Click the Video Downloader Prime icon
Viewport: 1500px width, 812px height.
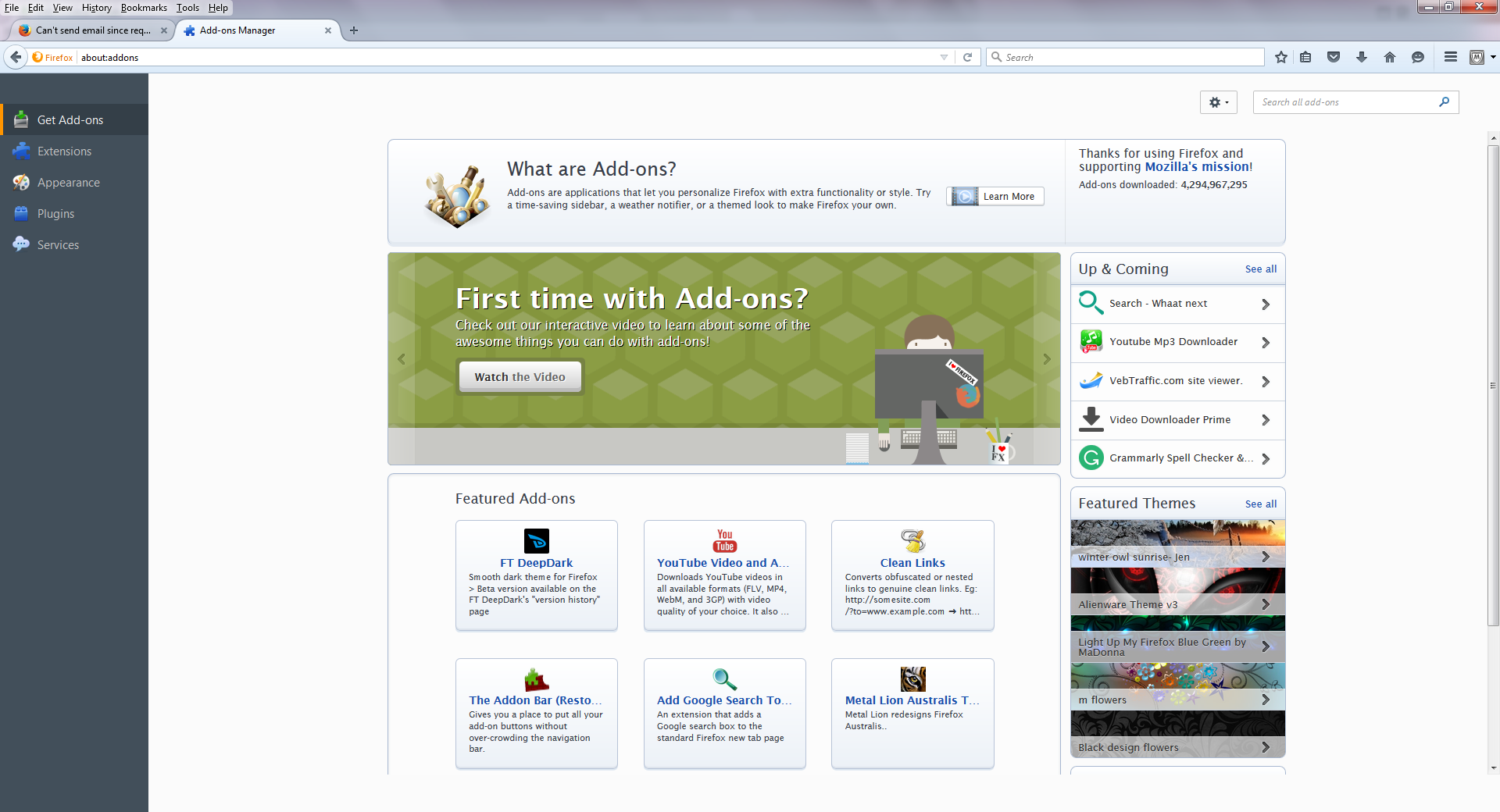coord(1091,419)
